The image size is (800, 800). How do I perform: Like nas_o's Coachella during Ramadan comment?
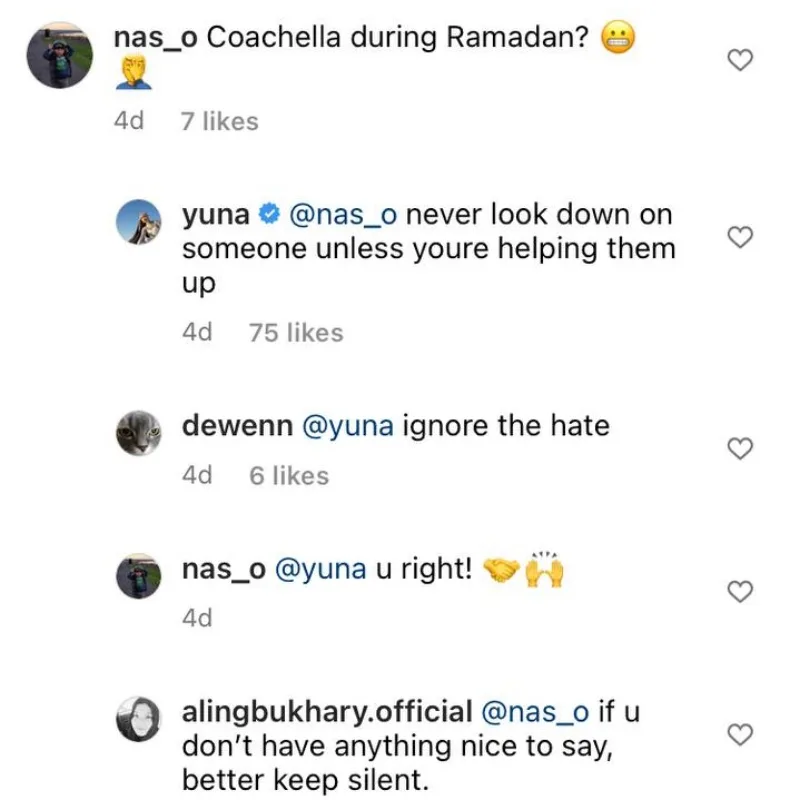(738, 61)
